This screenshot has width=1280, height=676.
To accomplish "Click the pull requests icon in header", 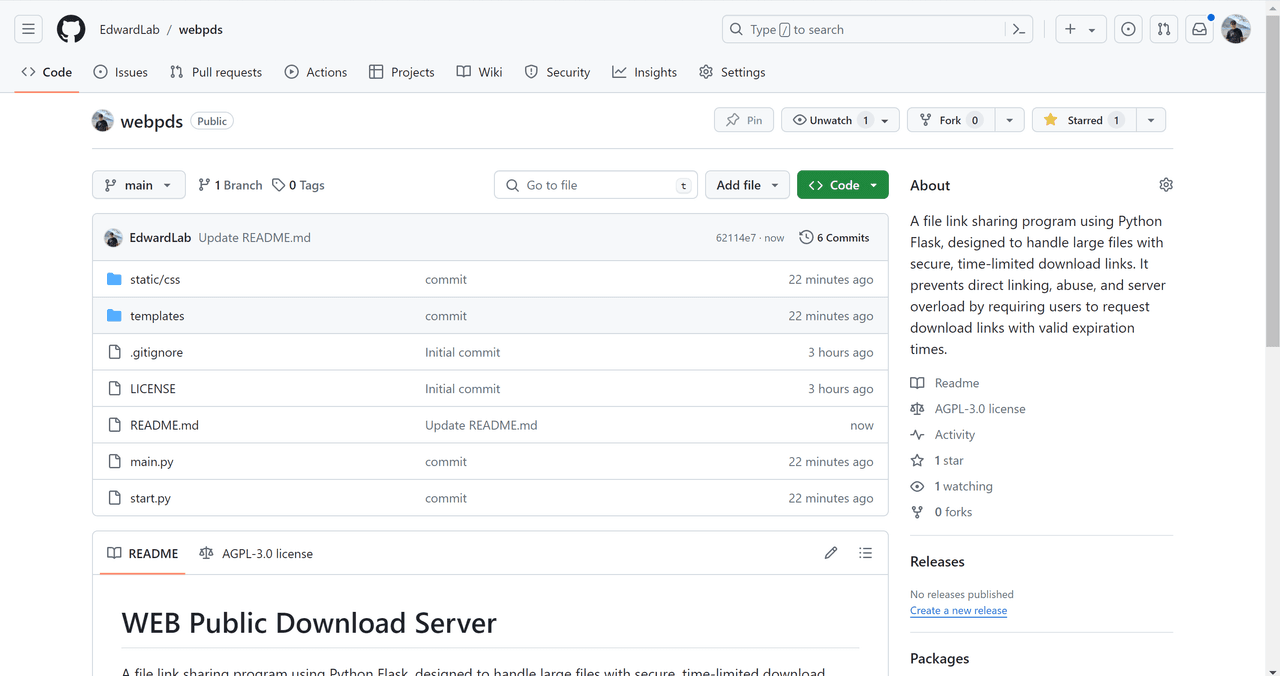I will [x=1164, y=30].
